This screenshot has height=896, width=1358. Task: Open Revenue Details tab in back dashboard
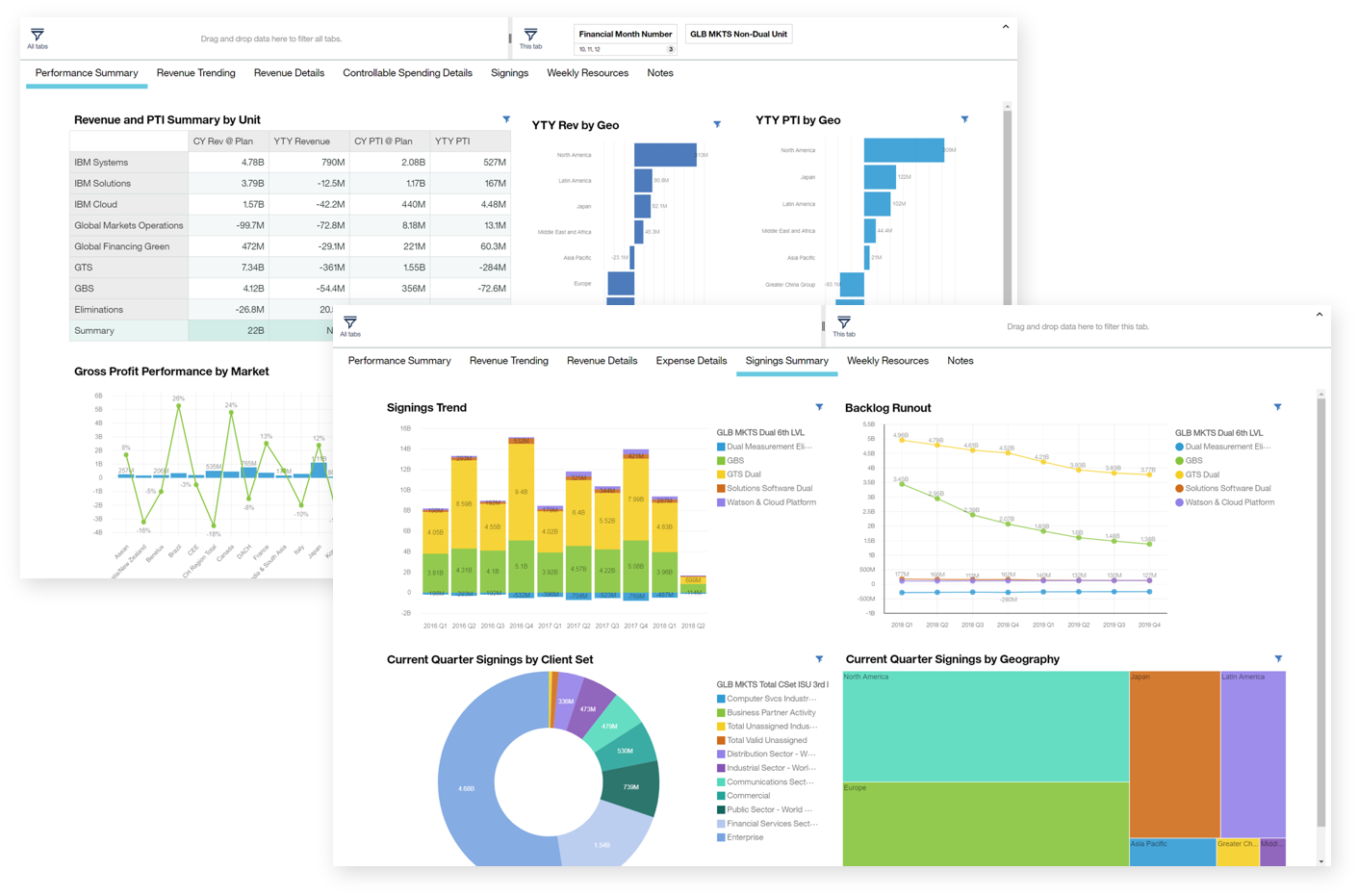[x=289, y=73]
